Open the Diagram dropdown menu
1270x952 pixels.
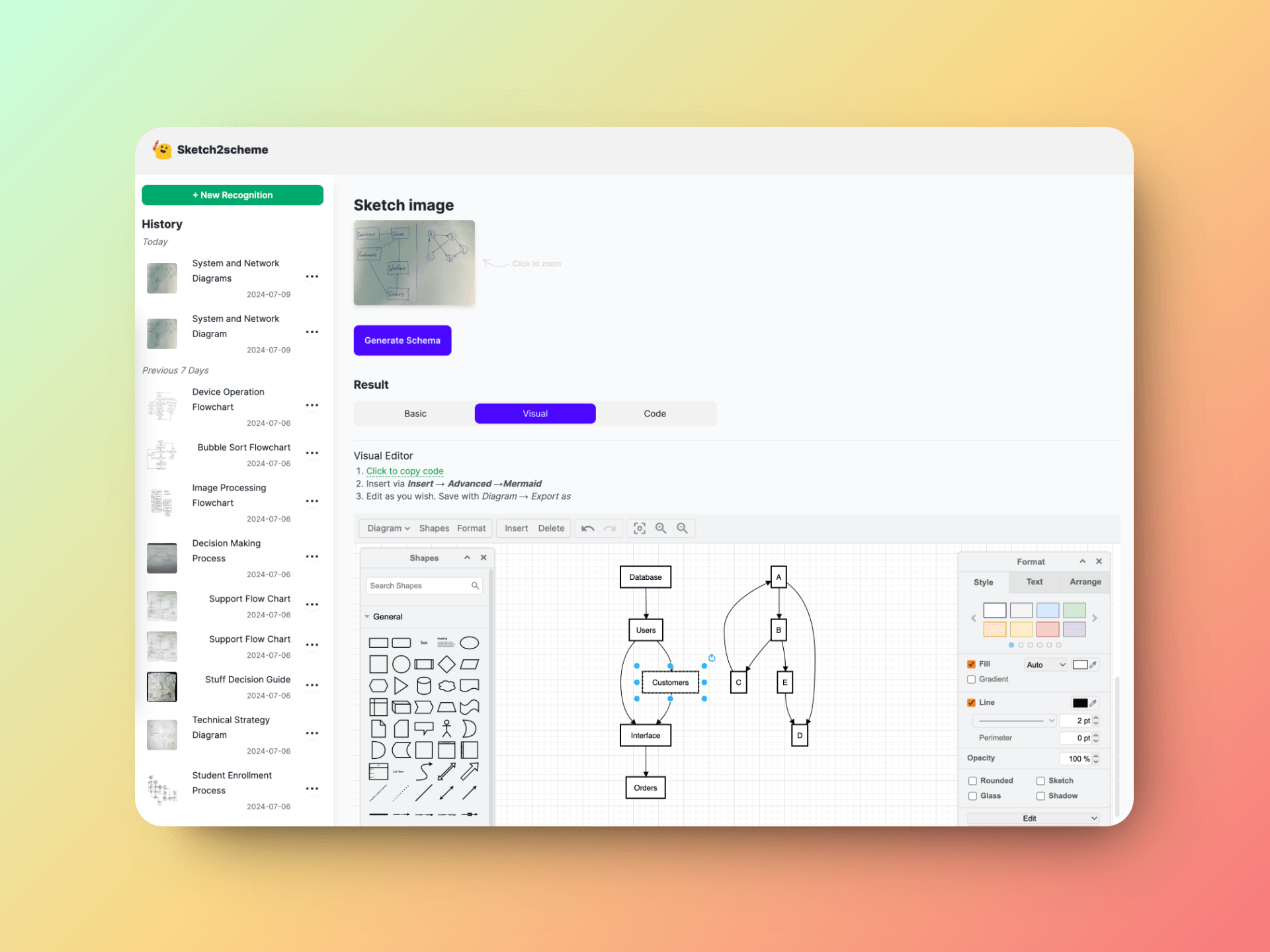[x=388, y=528]
